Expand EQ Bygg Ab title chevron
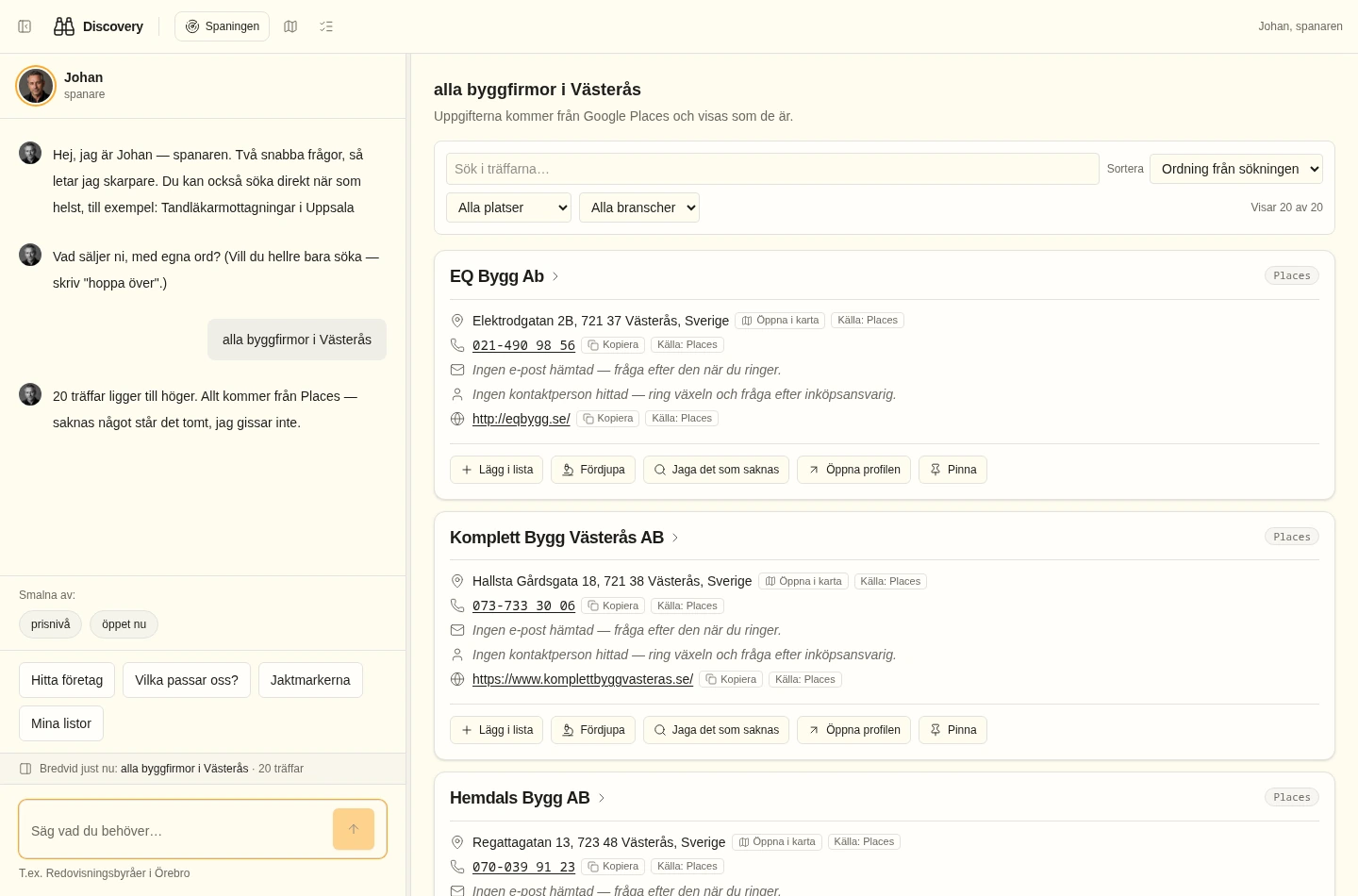 point(555,276)
